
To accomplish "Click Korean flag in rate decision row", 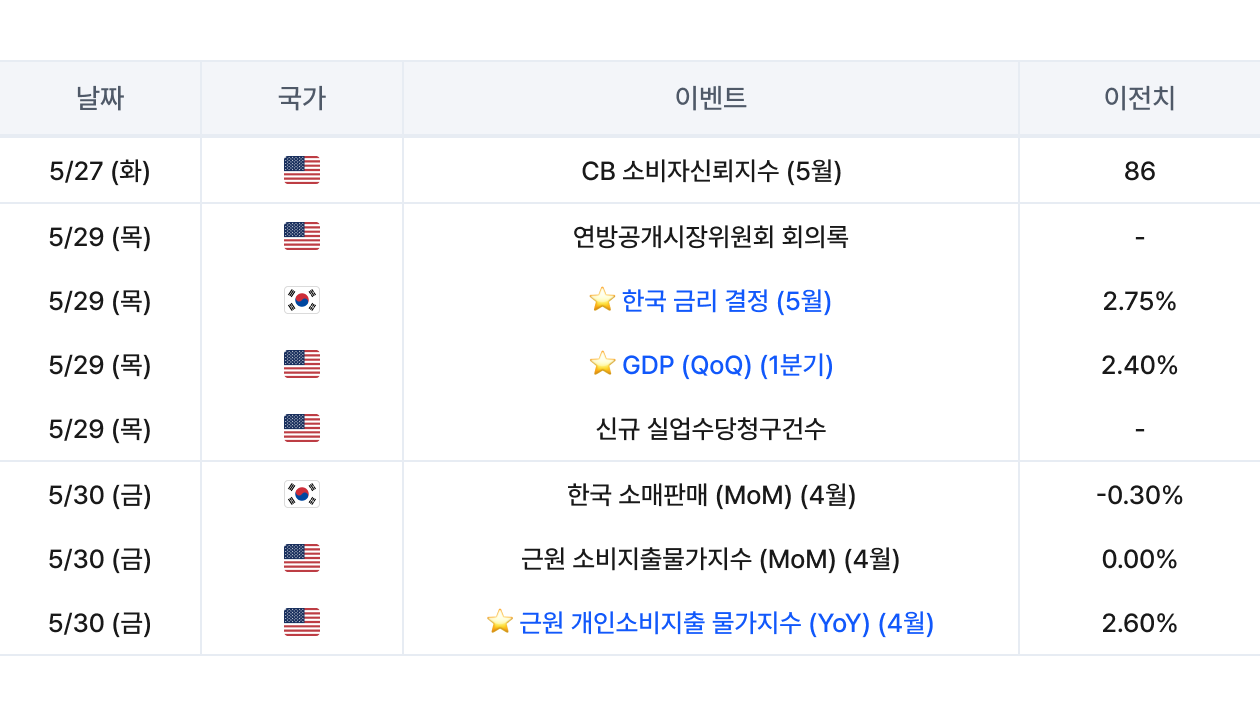I will (301, 301).
